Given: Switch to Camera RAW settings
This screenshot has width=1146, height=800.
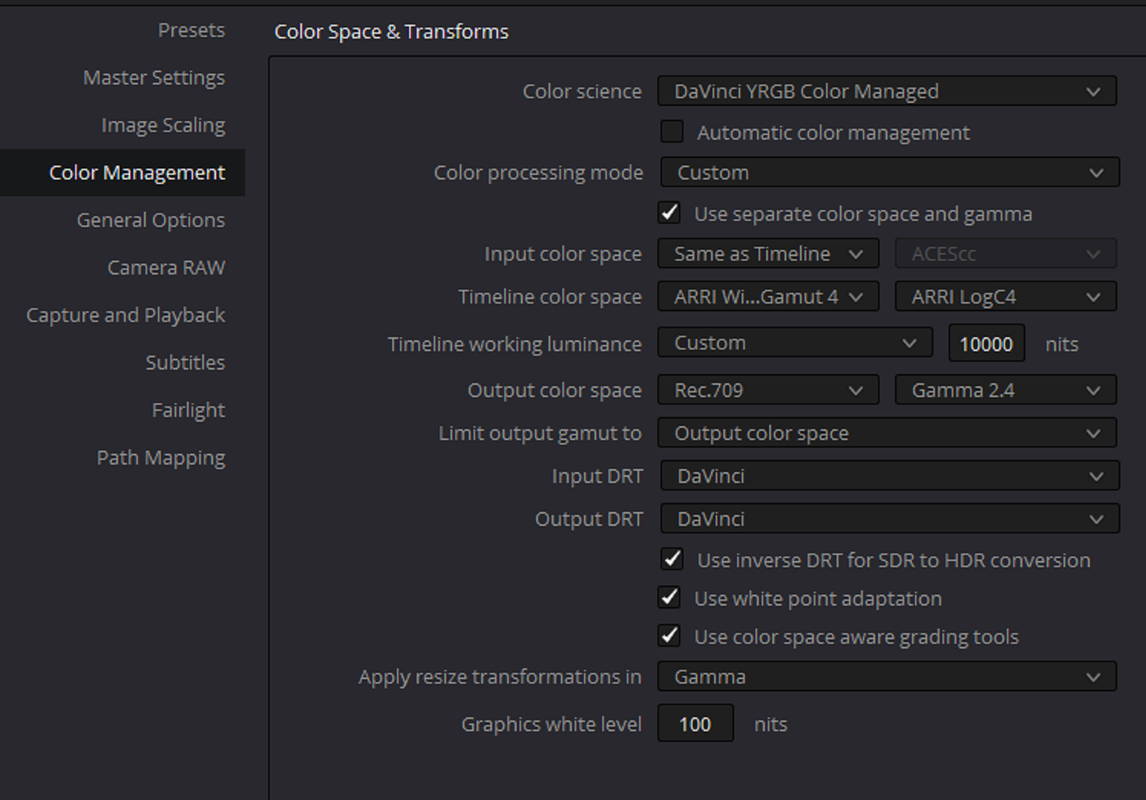Looking at the screenshot, I should (x=166, y=267).
